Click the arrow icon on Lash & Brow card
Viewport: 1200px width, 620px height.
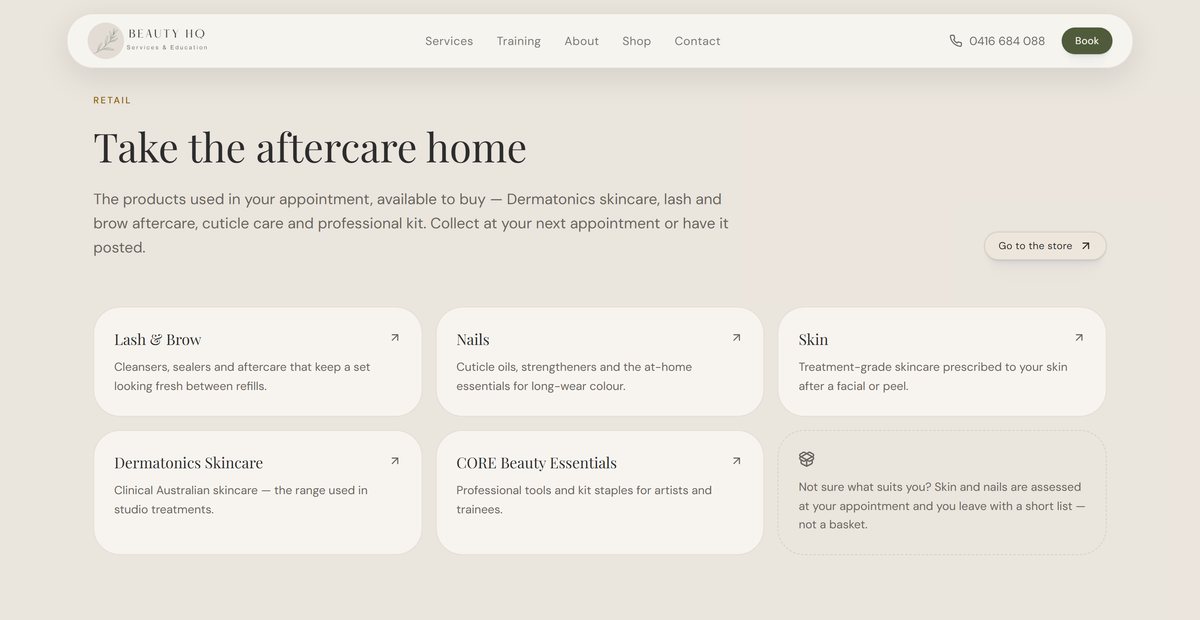click(x=395, y=338)
